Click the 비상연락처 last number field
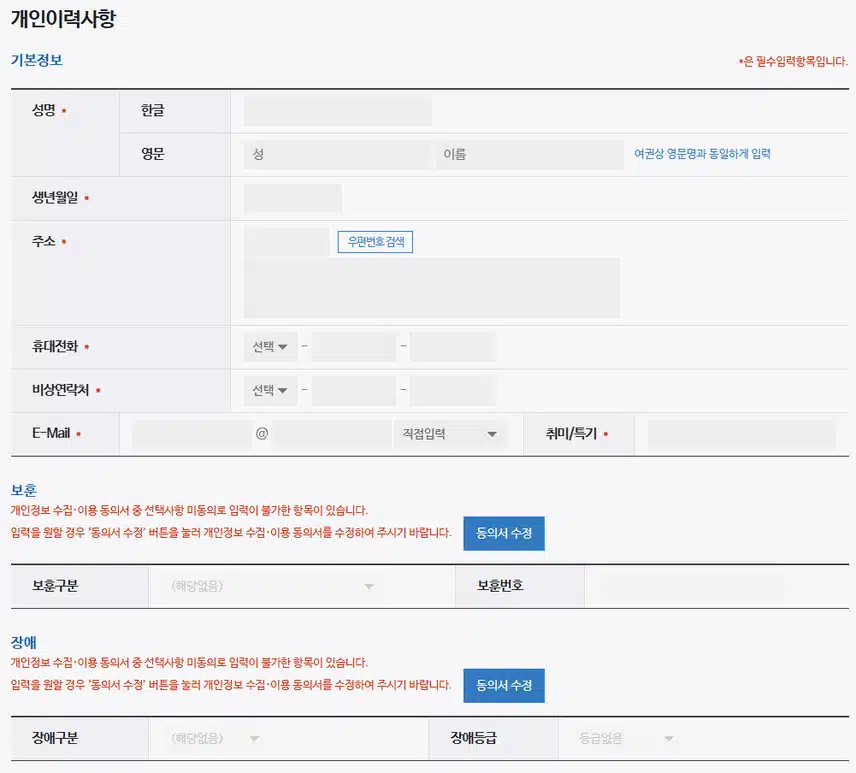856x773 pixels. tap(453, 390)
